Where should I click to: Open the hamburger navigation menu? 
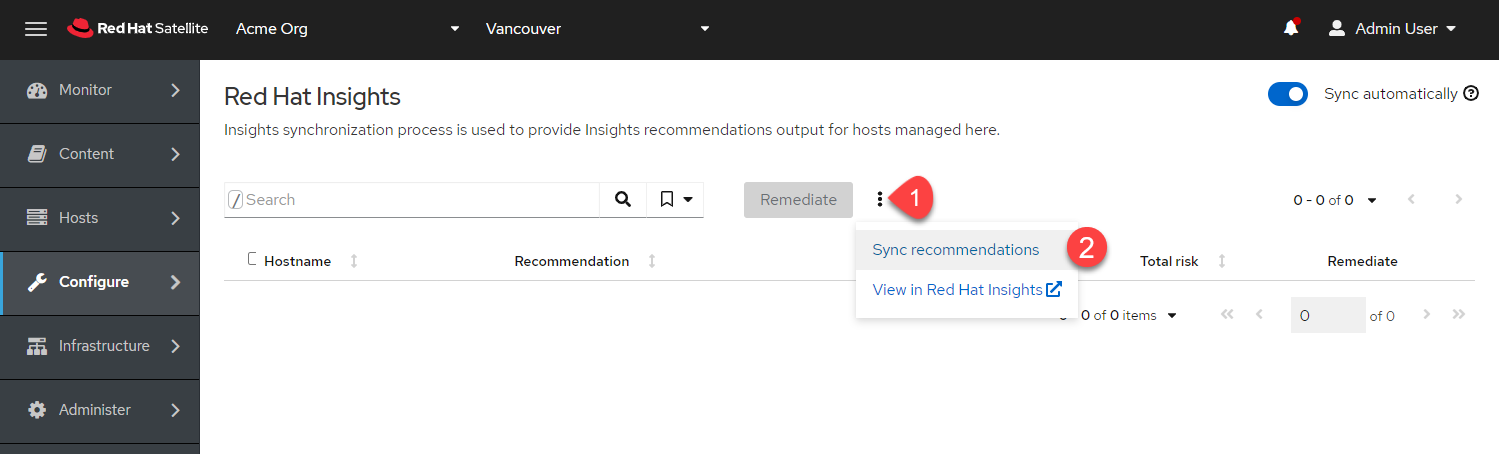[x=36, y=29]
